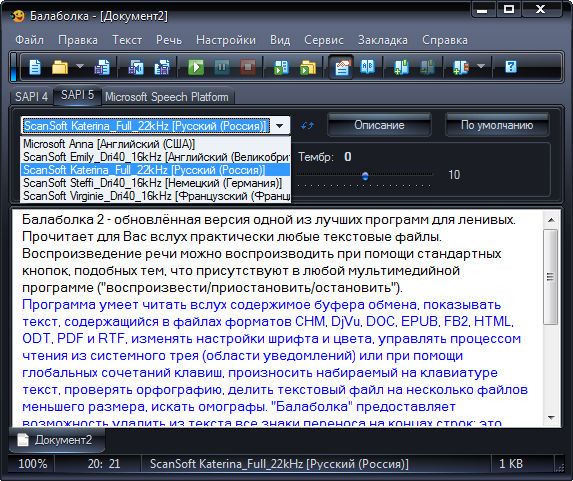Click the vertical scrollbar thumb
Image resolution: width=573 pixels, height=481 pixels.
click(551, 277)
